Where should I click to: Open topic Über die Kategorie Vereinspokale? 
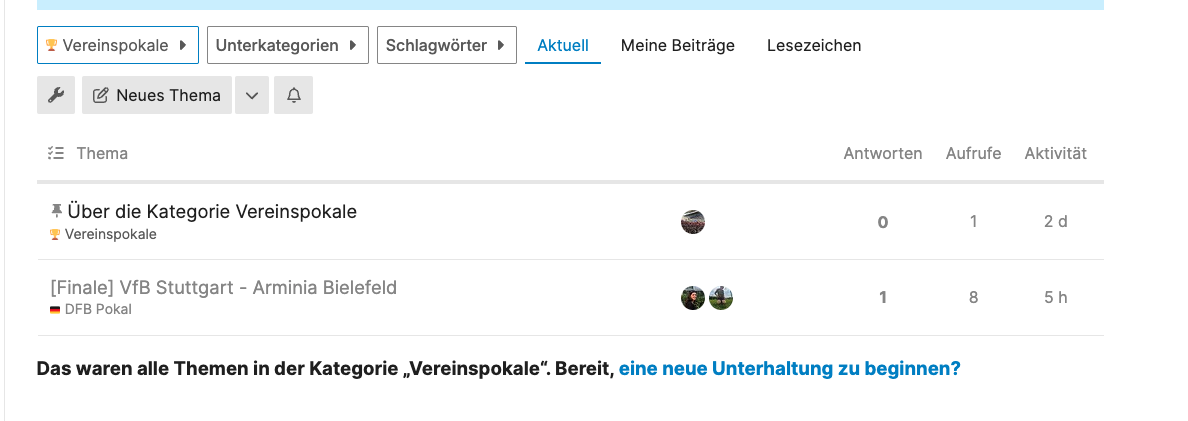212,211
